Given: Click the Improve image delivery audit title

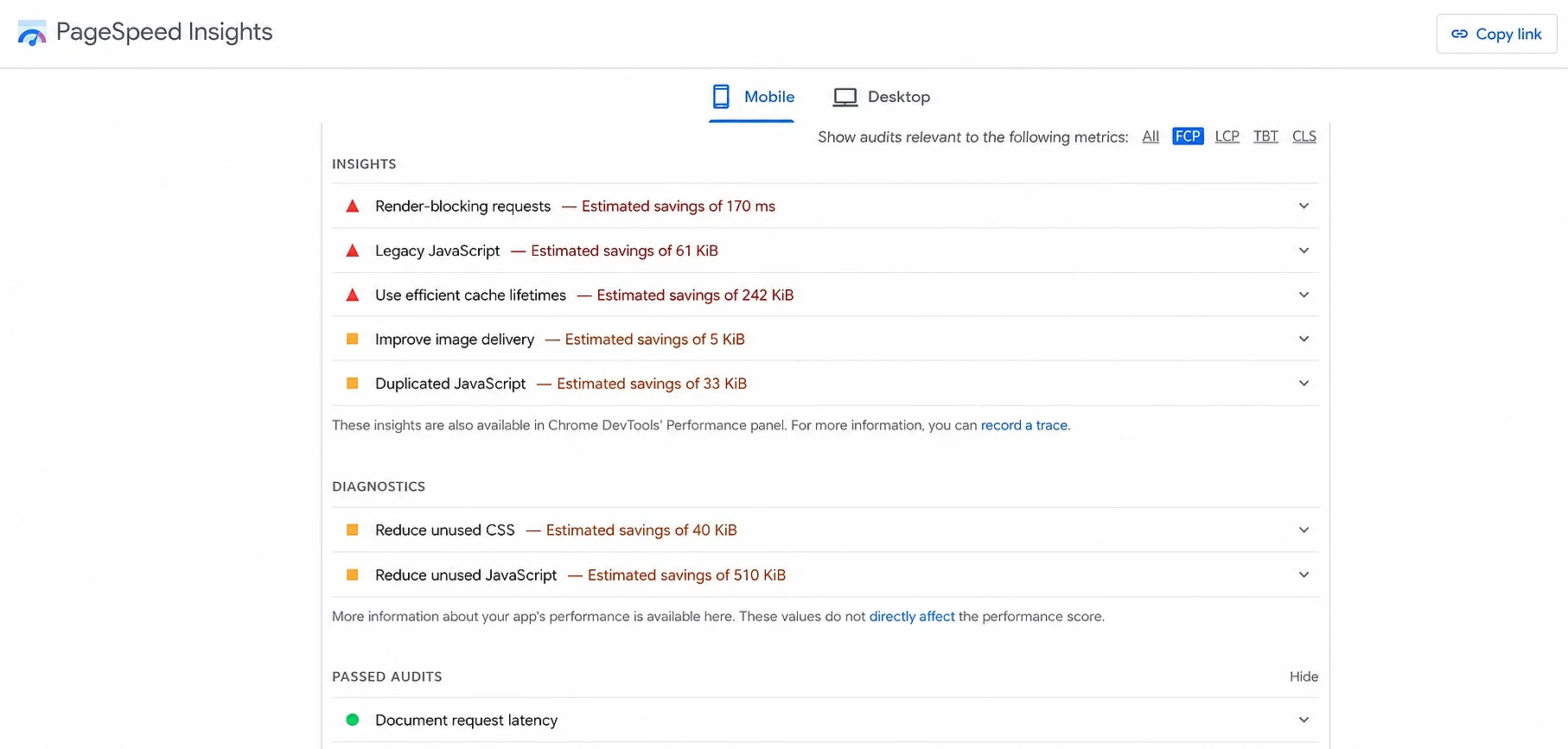Looking at the screenshot, I should [455, 340].
